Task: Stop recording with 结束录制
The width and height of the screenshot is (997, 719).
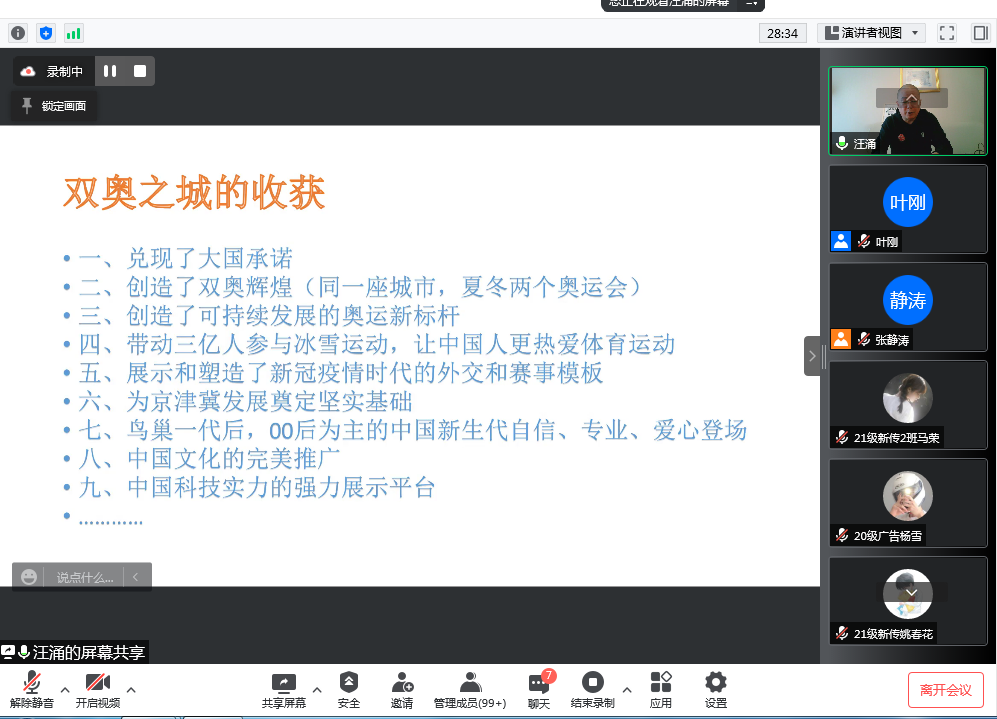Action: point(591,689)
